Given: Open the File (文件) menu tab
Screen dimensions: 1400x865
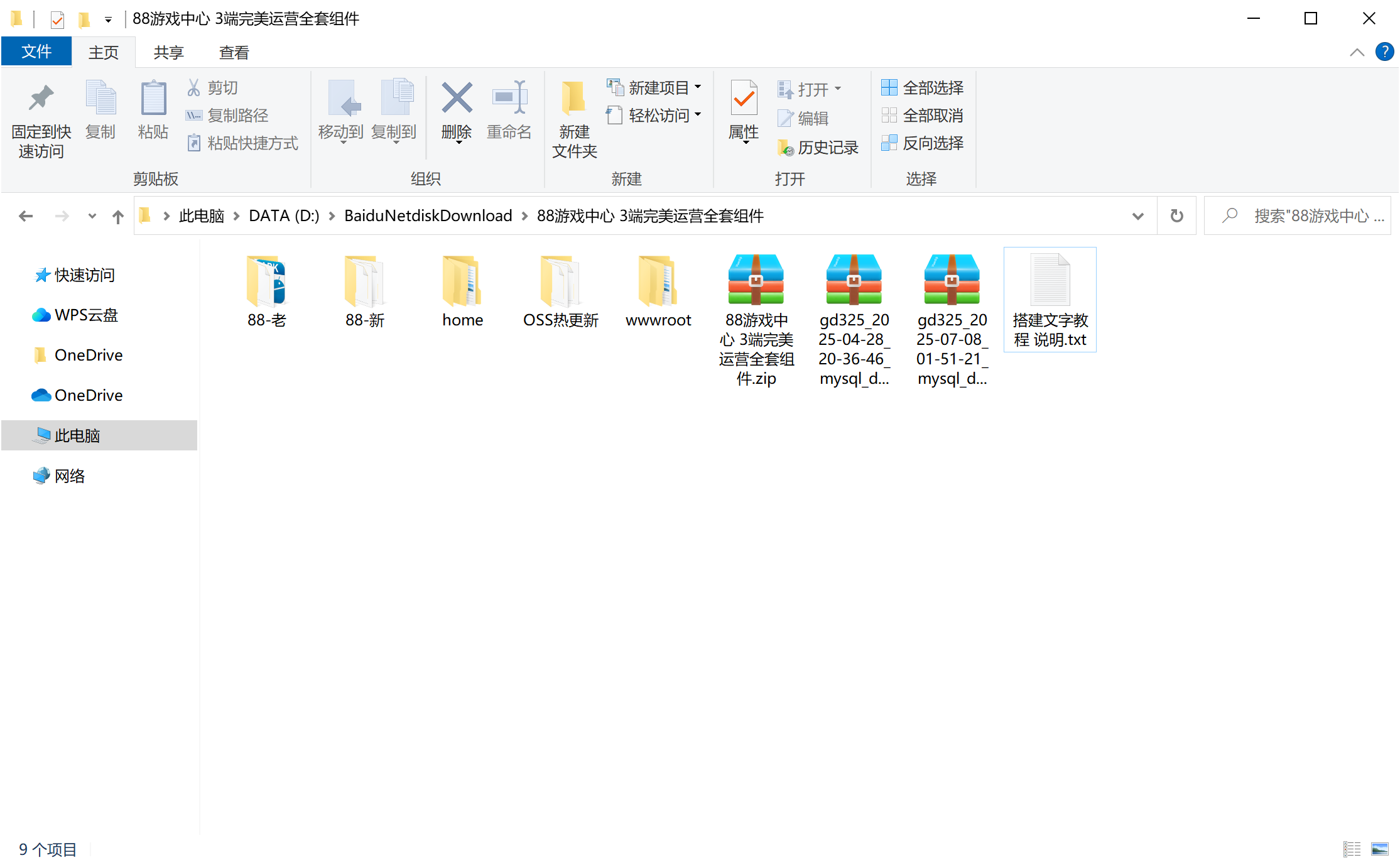Looking at the screenshot, I should [36, 52].
